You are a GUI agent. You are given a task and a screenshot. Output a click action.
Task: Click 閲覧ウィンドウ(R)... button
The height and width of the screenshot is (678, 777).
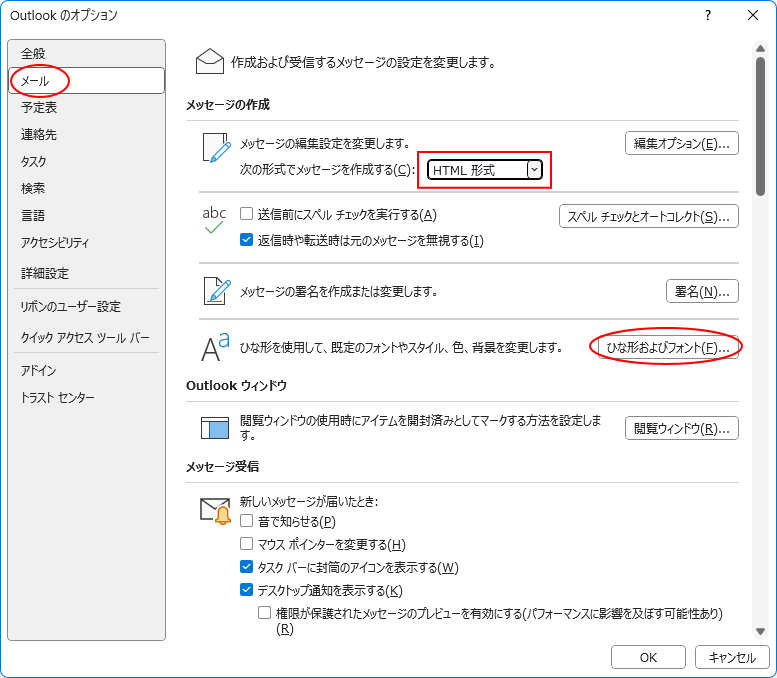681,428
